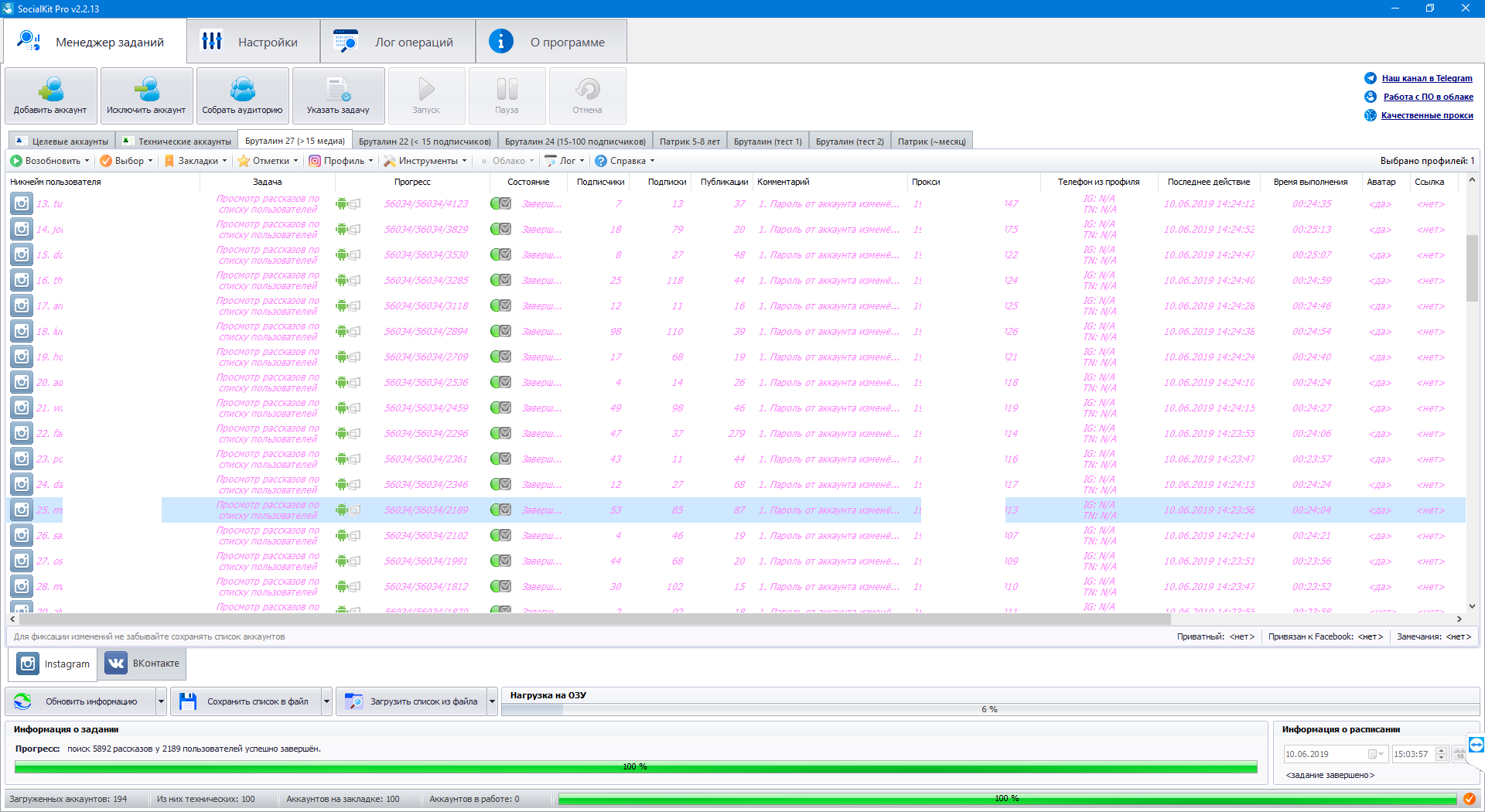Image resolution: width=1485 pixels, height=812 pixels.
Task: Open the Справка dropdown menu
Action: (x=625, y=161)
